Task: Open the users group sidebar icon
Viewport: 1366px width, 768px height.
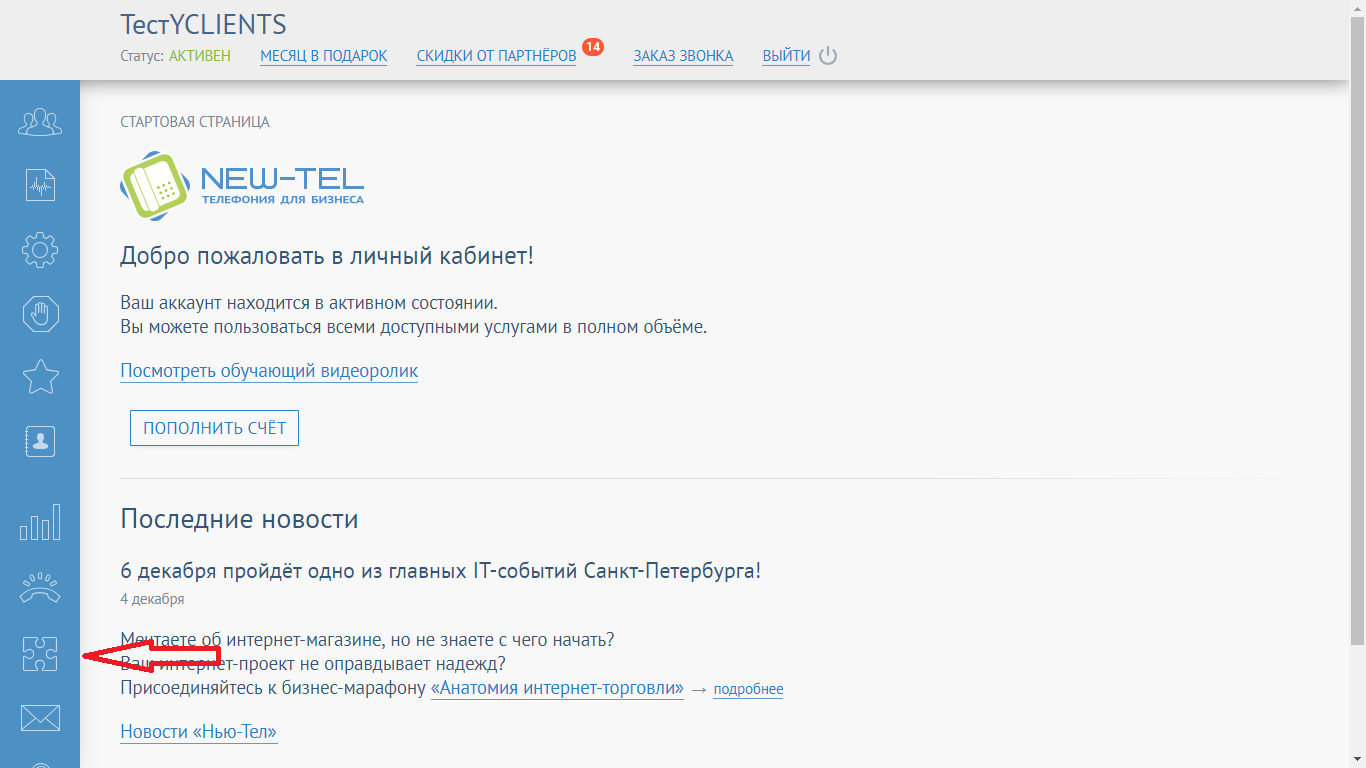Action: pos(40,122)
